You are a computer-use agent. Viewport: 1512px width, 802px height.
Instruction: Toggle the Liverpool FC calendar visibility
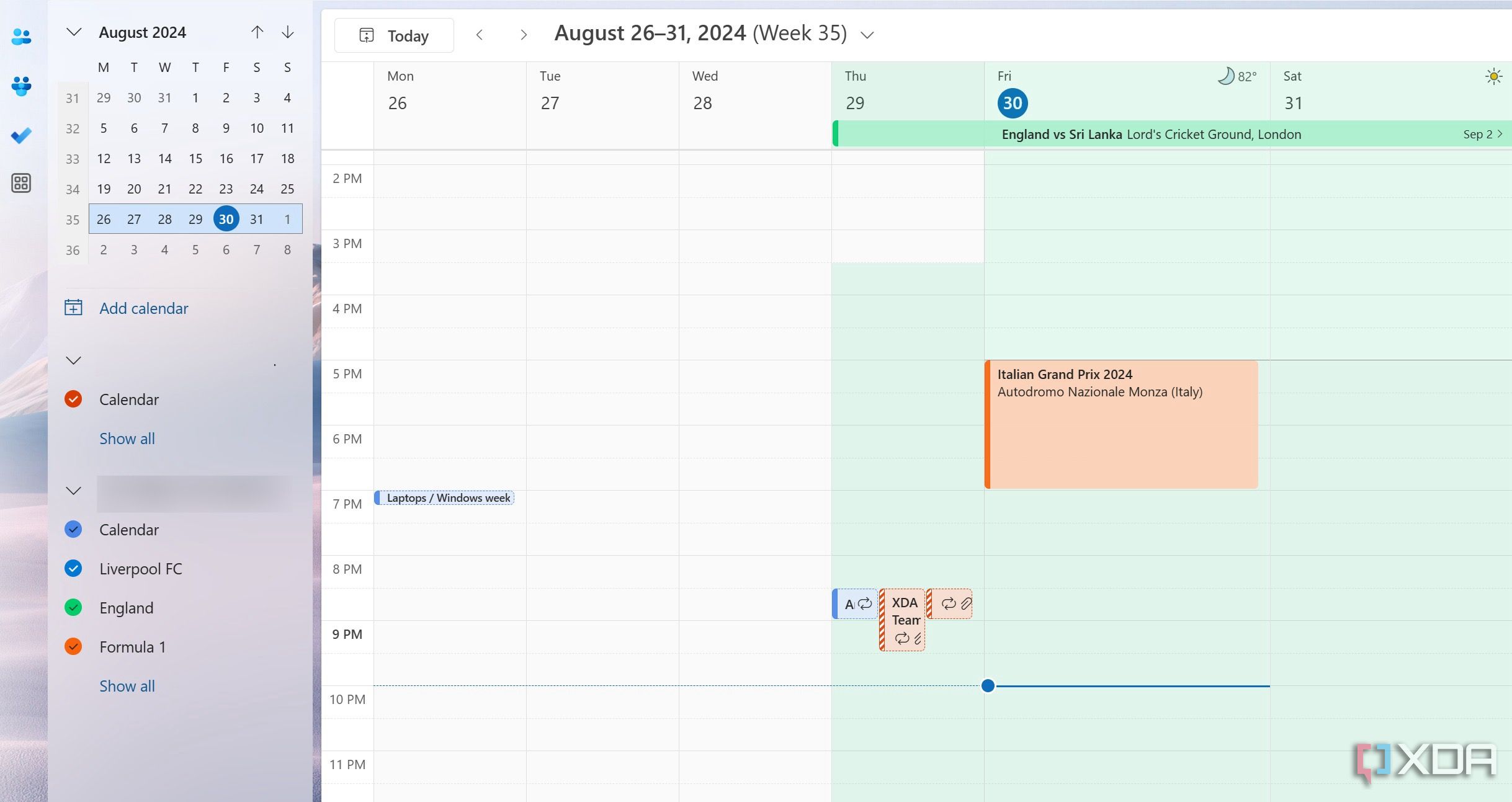point(76,569)
